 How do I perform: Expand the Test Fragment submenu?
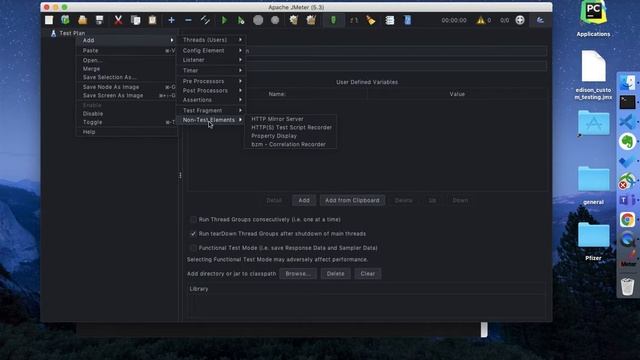coord(211,111)
